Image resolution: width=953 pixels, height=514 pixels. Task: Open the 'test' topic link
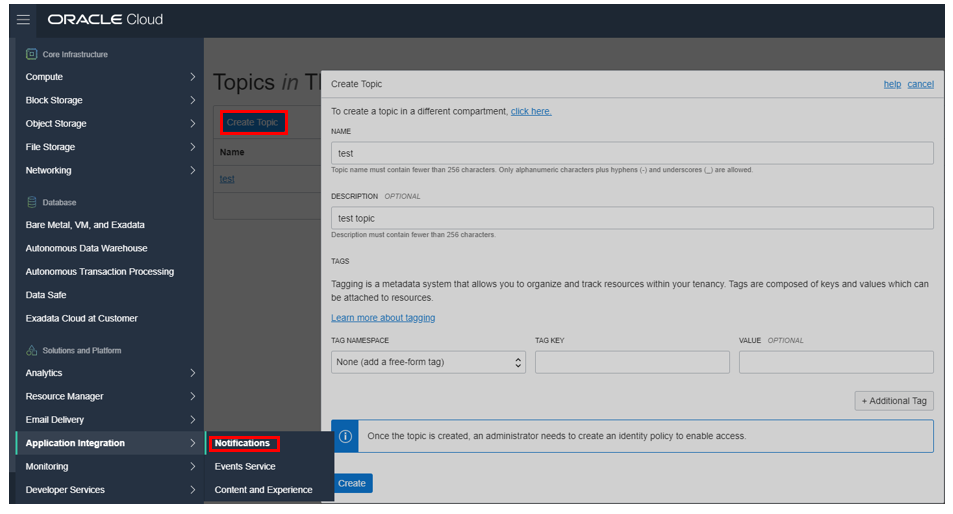227,179
